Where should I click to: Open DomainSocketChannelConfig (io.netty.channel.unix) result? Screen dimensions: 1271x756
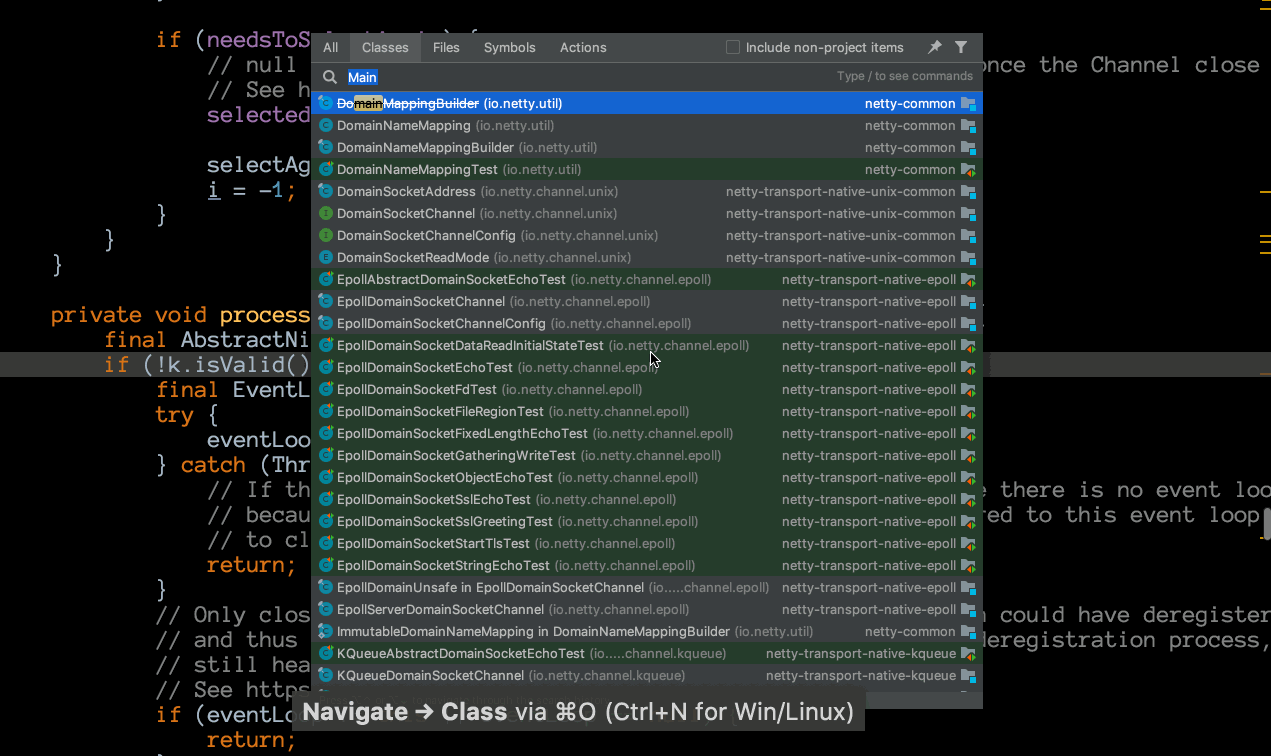[647, 235]
